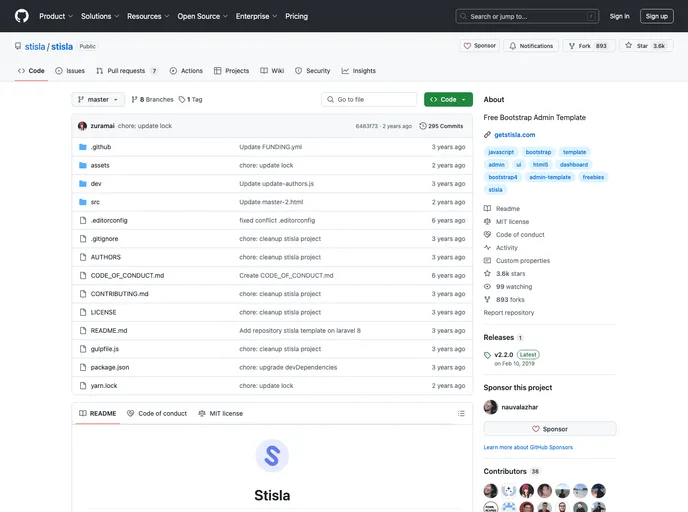Click Learn more about GitHub Sponsors
This screenshot has height=512, width=688.
[x=528, y=448]
